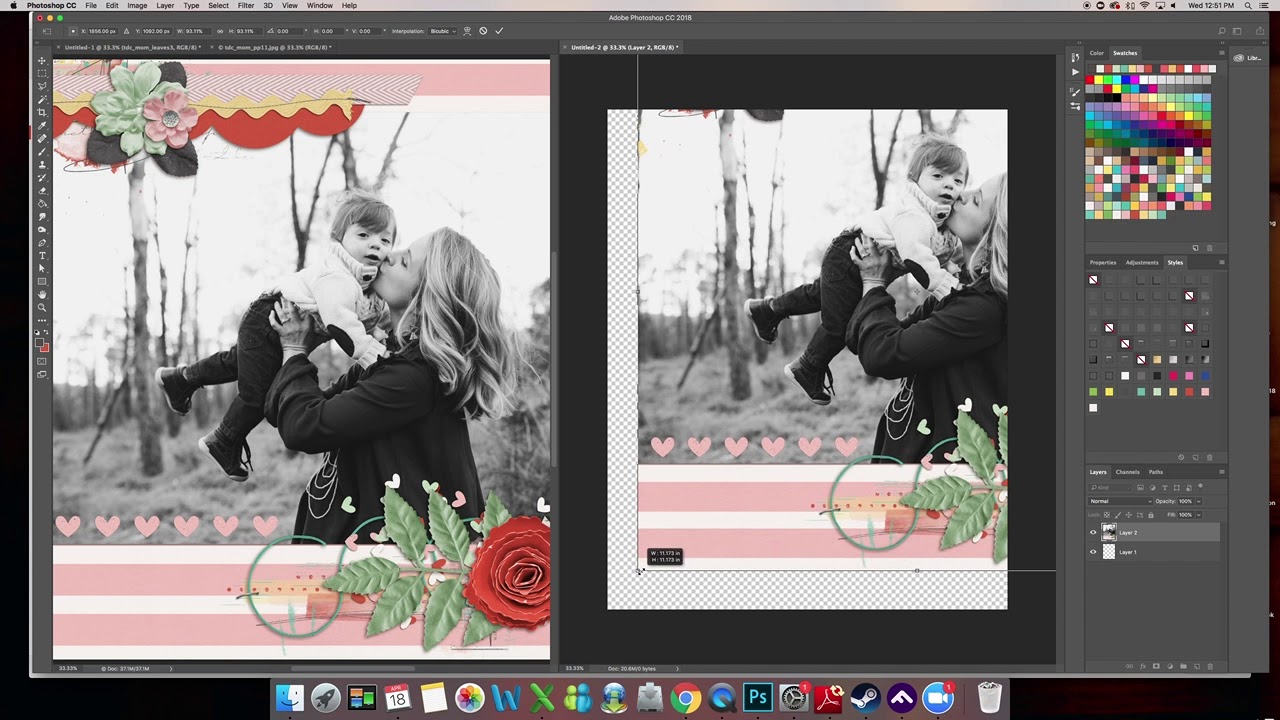Create a new layer in Layers panel
The image size is (1280, 720).
point(1197,666)
